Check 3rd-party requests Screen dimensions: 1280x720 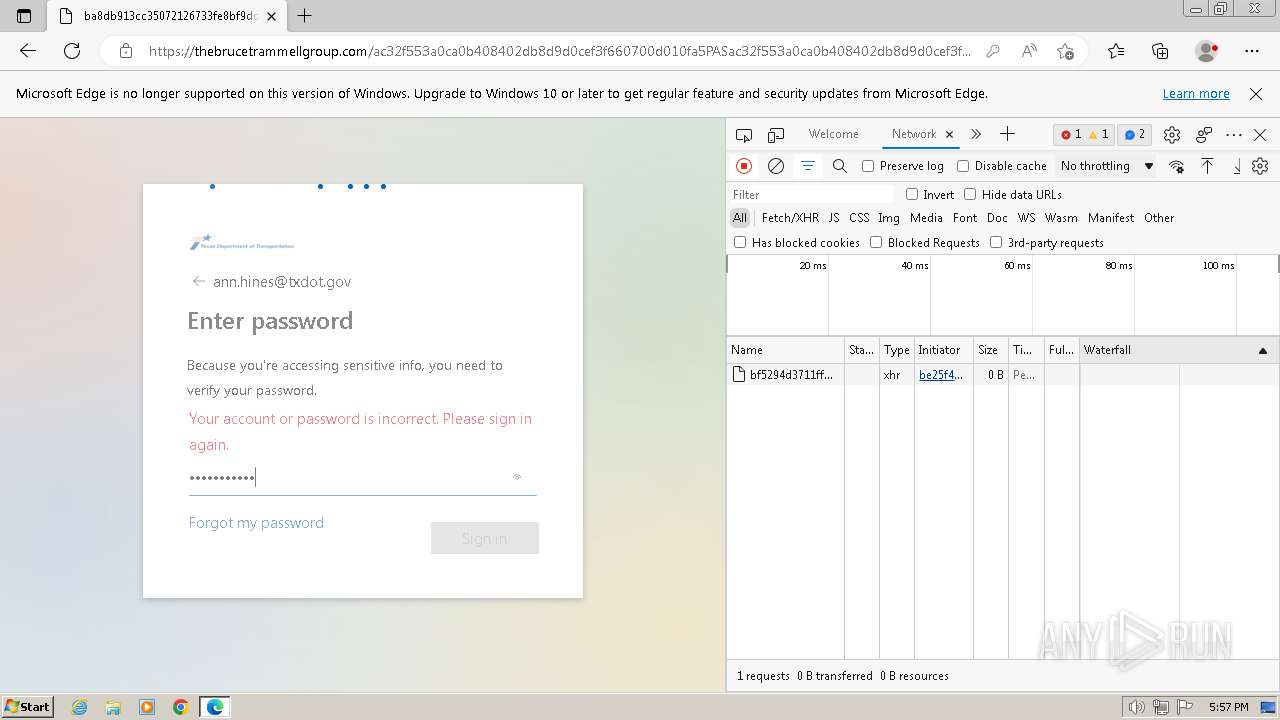point(996,242)
